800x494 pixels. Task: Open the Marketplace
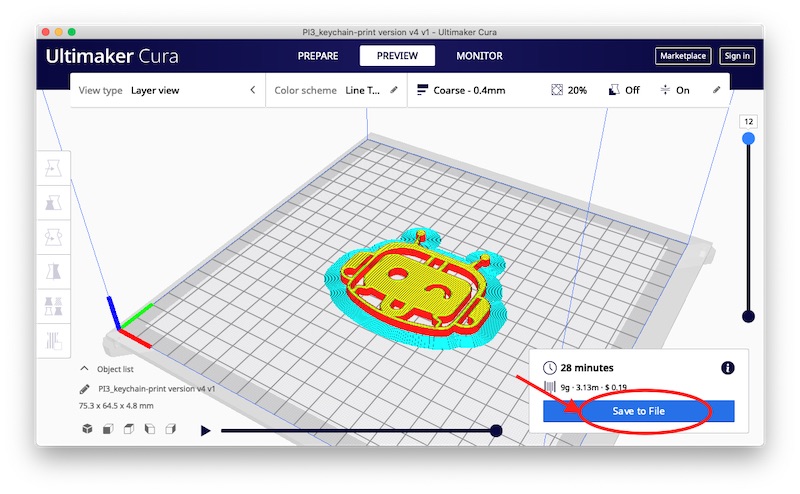683,56
